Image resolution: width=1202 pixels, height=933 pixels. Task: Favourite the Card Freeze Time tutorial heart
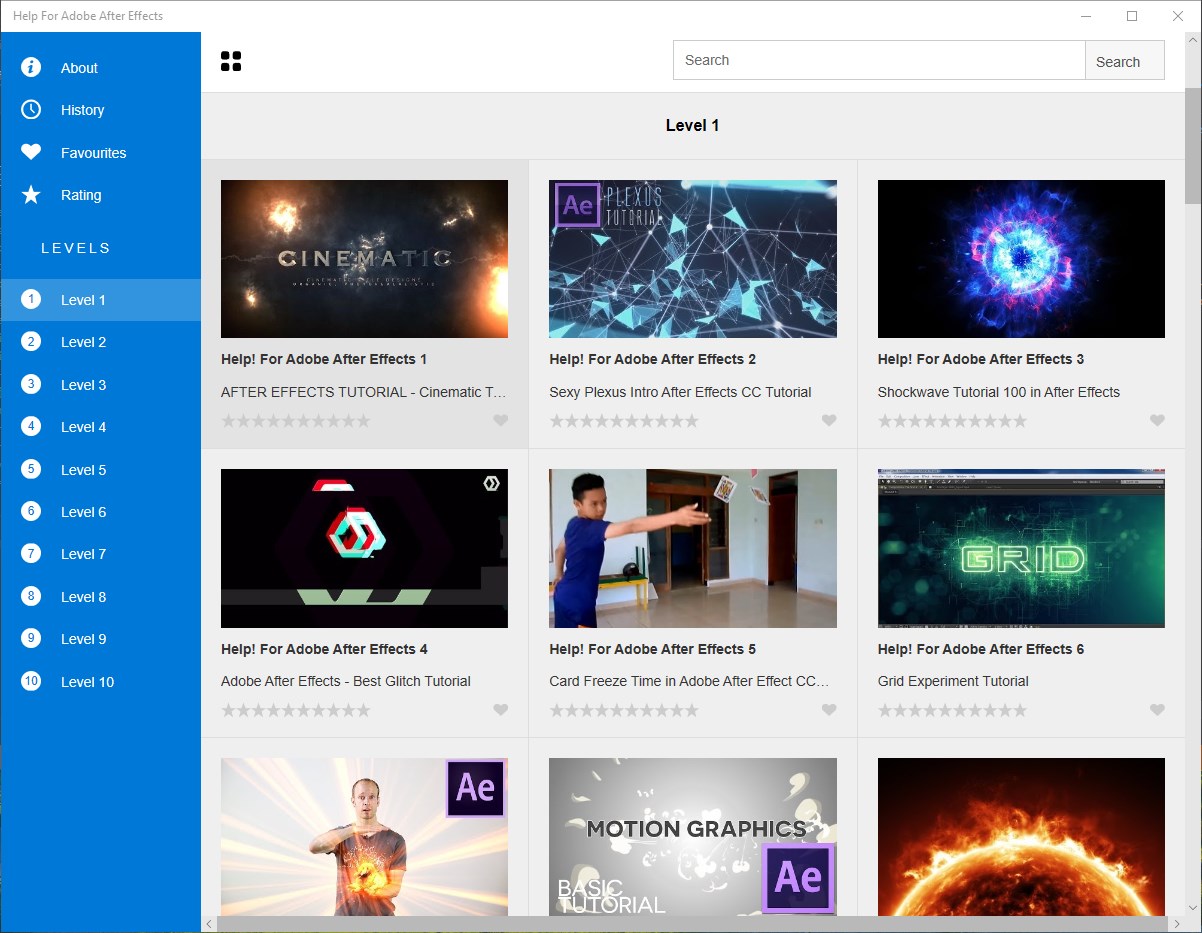(829, 710)
